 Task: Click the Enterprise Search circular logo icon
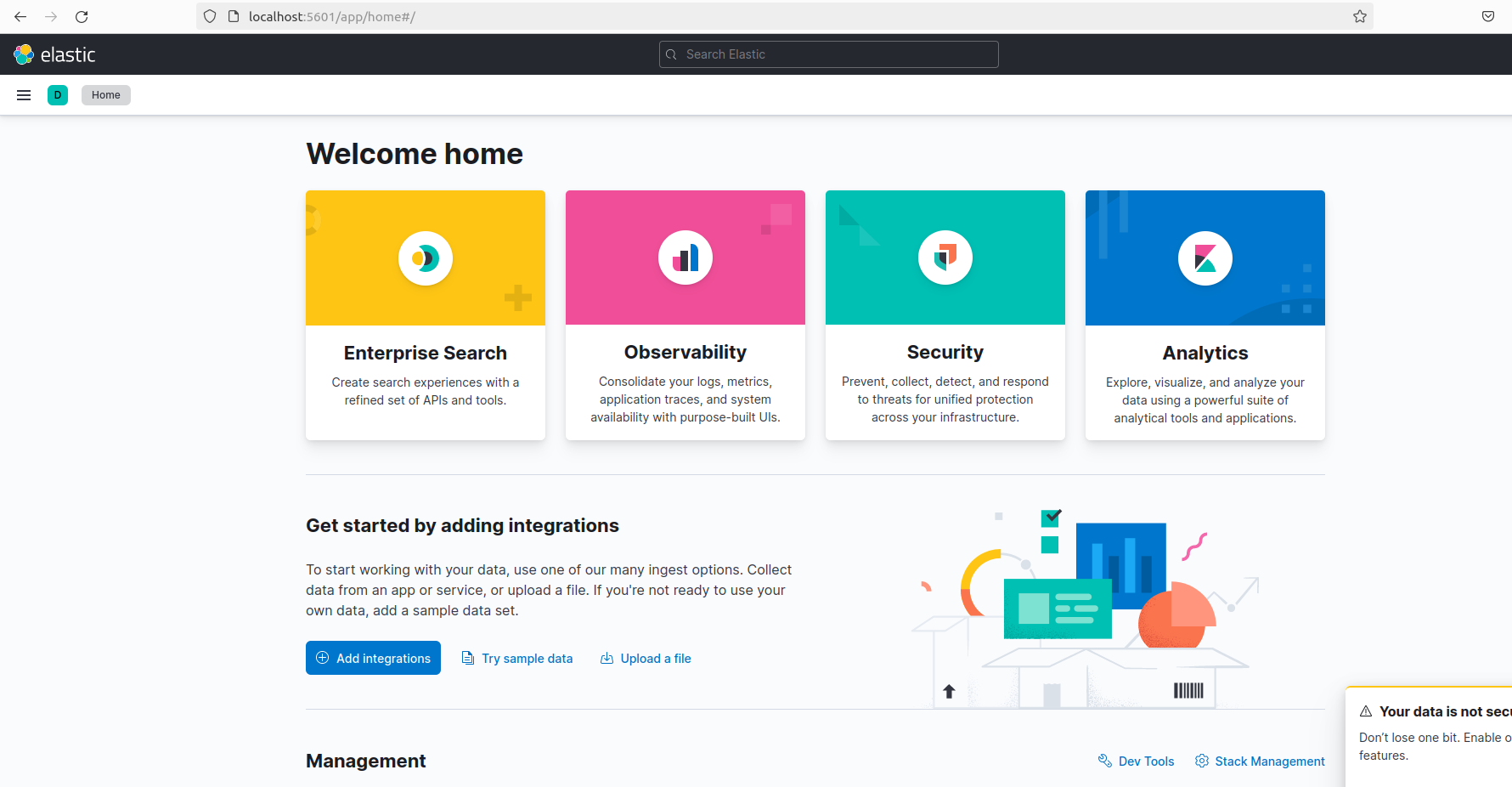426,258
